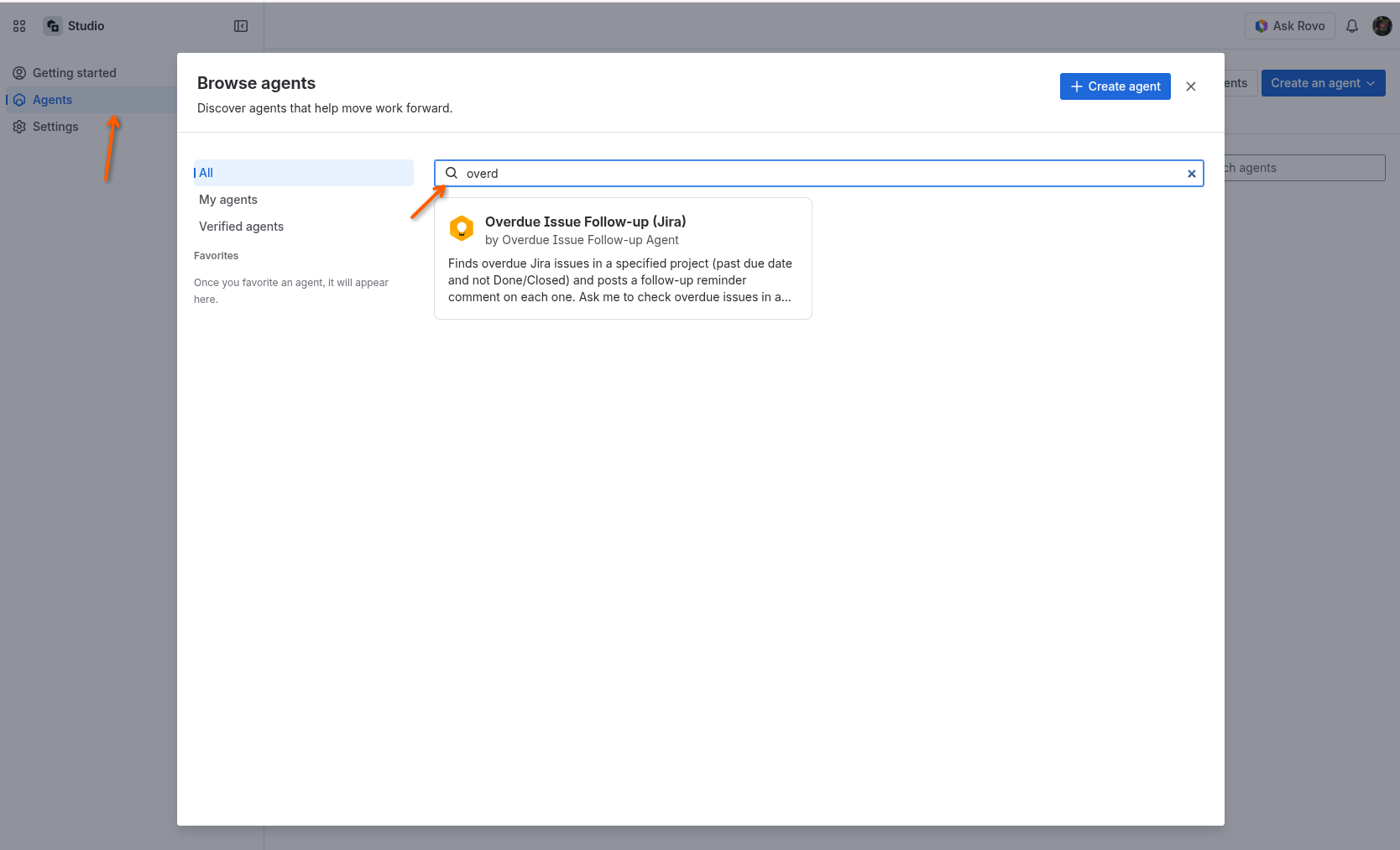Open the app switcher grid icon

click(x=19, y=26)
